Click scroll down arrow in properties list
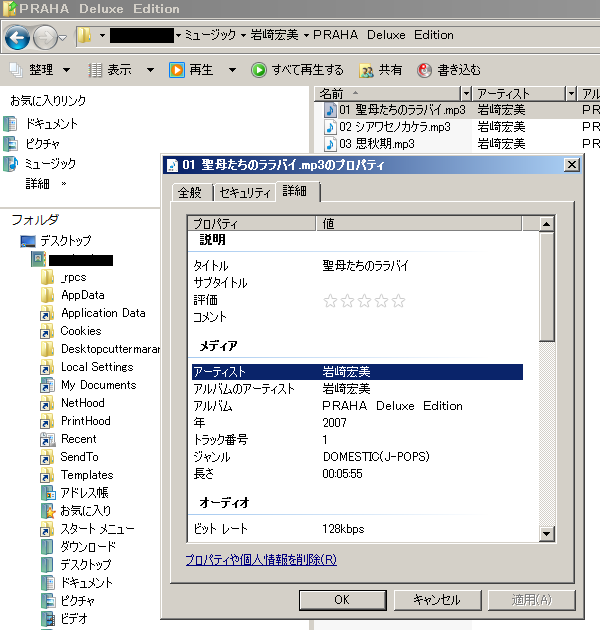The width and height of the screenshot is (600, 630). click(546, 534)
